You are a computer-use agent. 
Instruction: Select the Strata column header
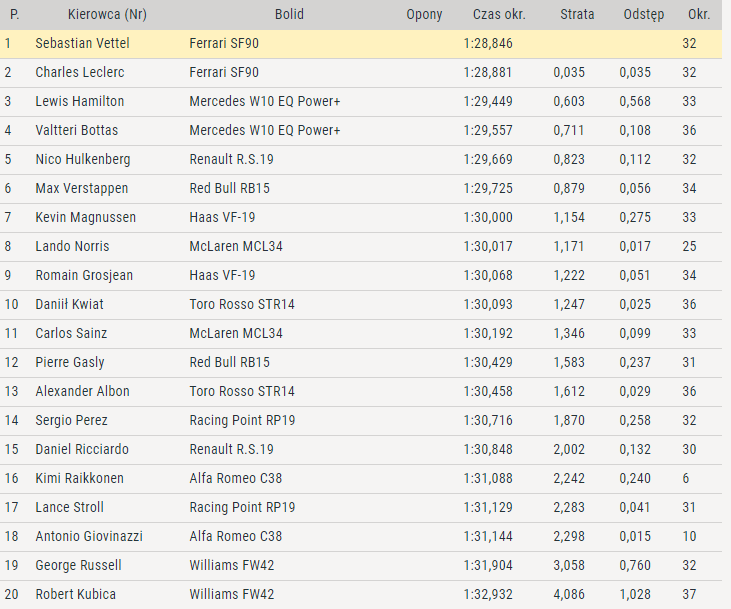tap(577, 15)
